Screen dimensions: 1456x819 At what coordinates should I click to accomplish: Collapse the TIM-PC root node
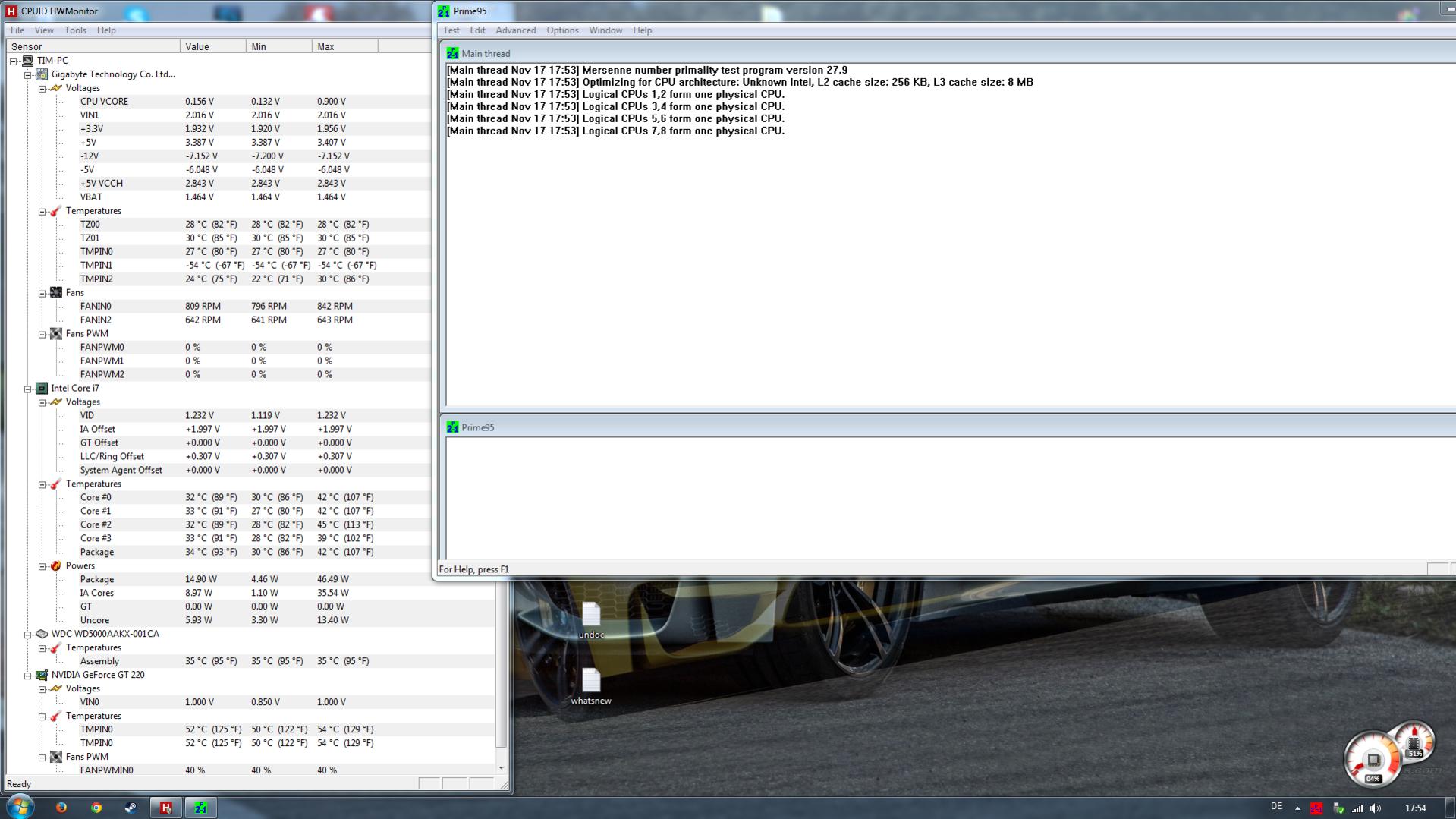[14, 61]
